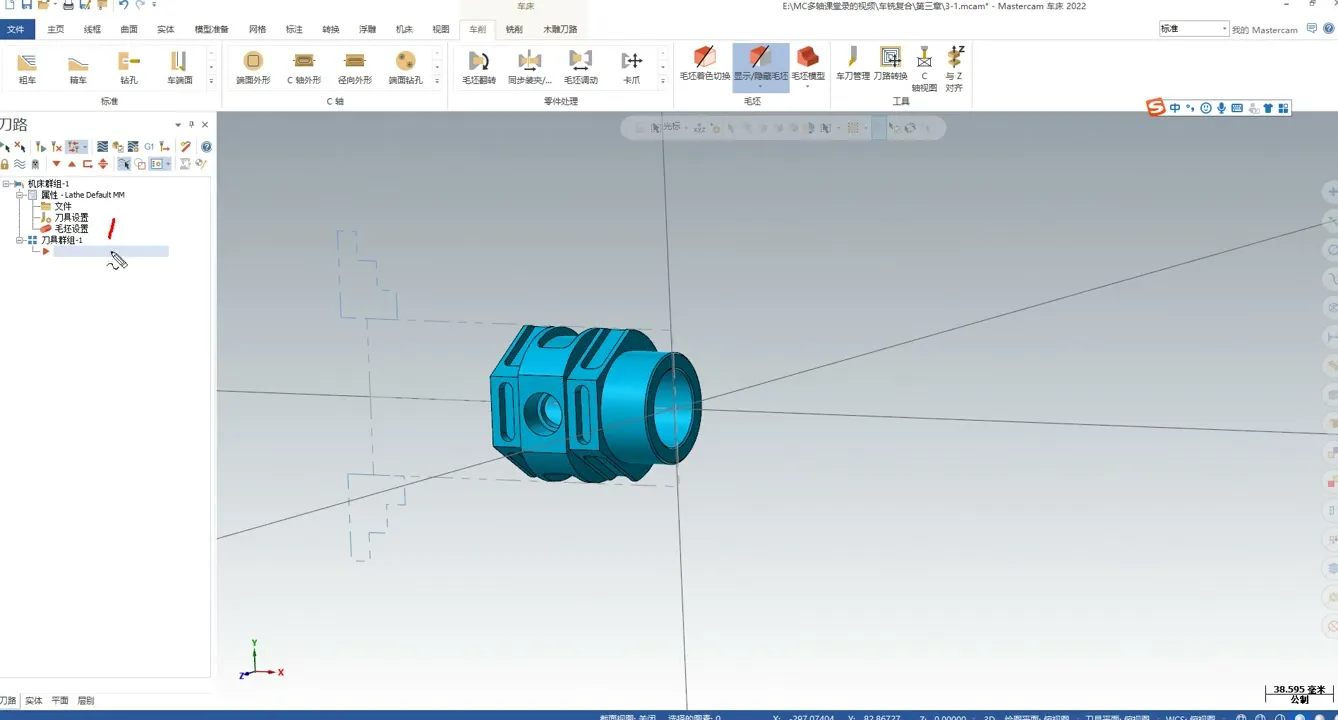Open the 标准 workspace dropdown
1338x720 pixels.
click(1193, 29)
